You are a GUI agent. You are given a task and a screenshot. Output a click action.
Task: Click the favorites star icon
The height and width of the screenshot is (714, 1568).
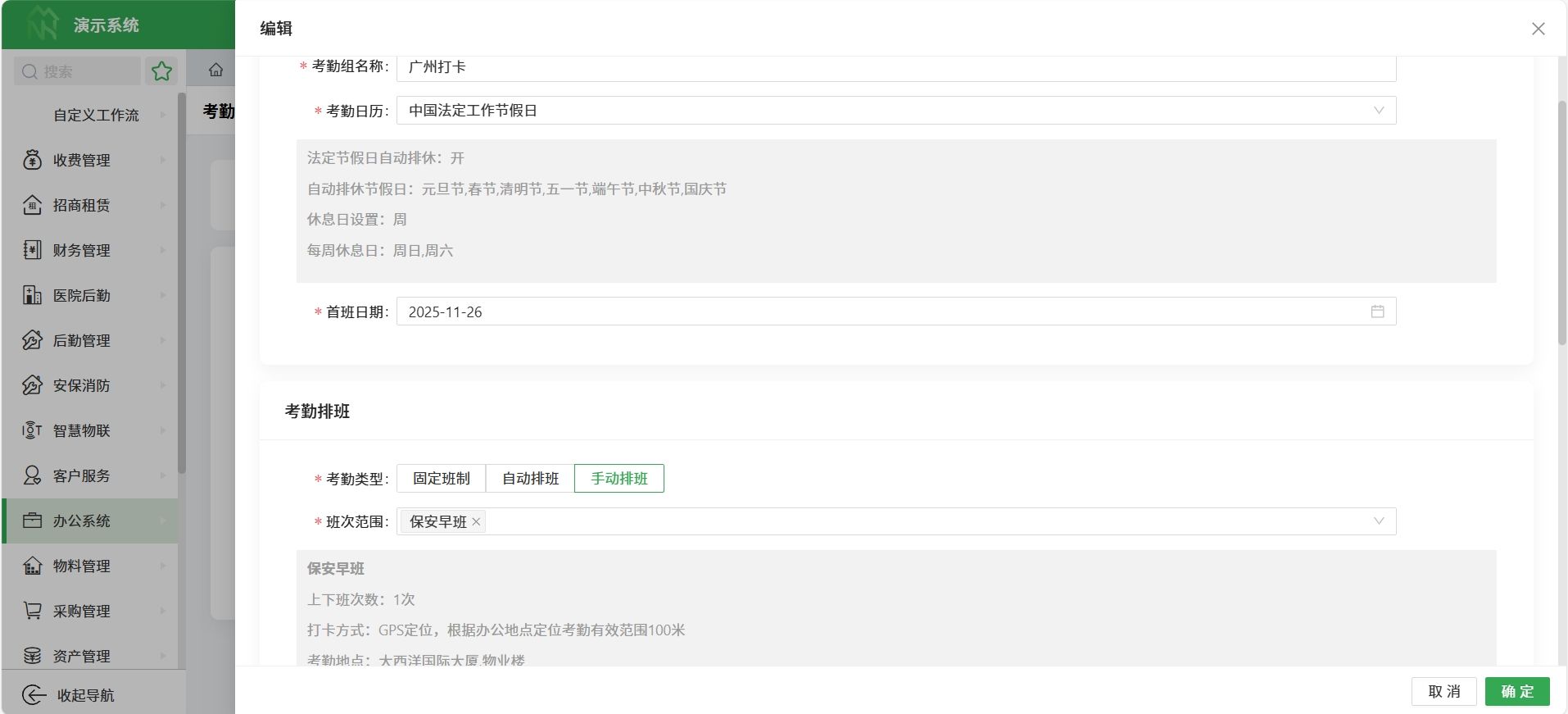[161, 71]
